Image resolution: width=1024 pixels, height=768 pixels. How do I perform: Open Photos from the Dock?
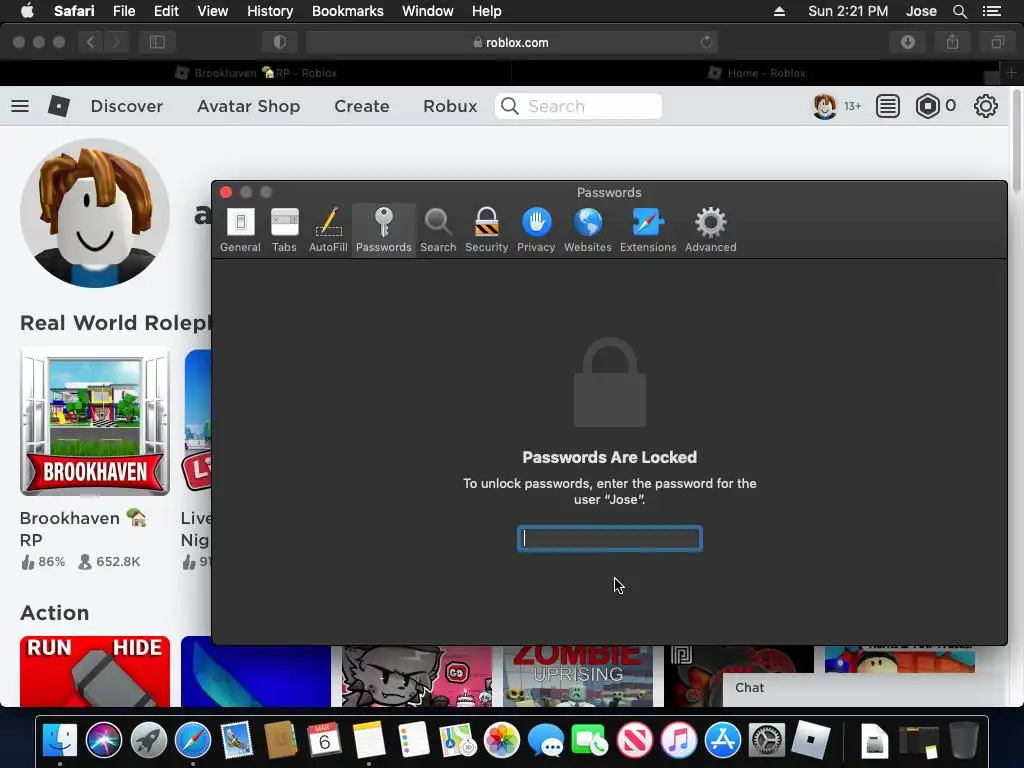coord(502,741)
